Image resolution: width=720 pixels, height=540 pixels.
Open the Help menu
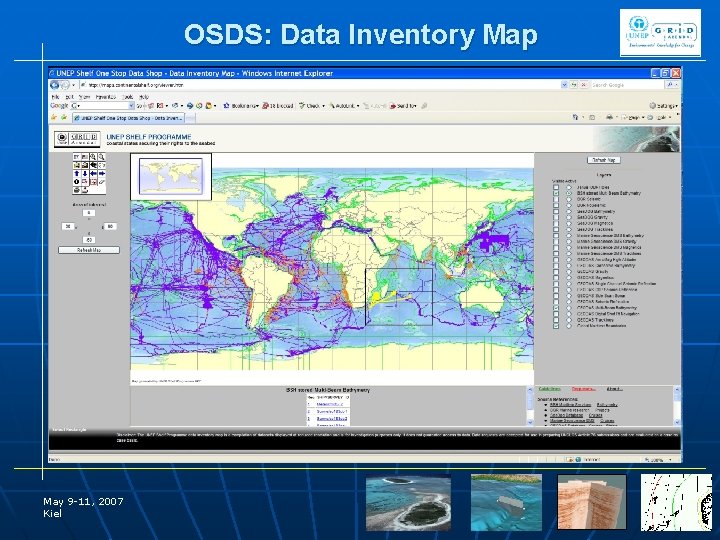pos(144,97)
